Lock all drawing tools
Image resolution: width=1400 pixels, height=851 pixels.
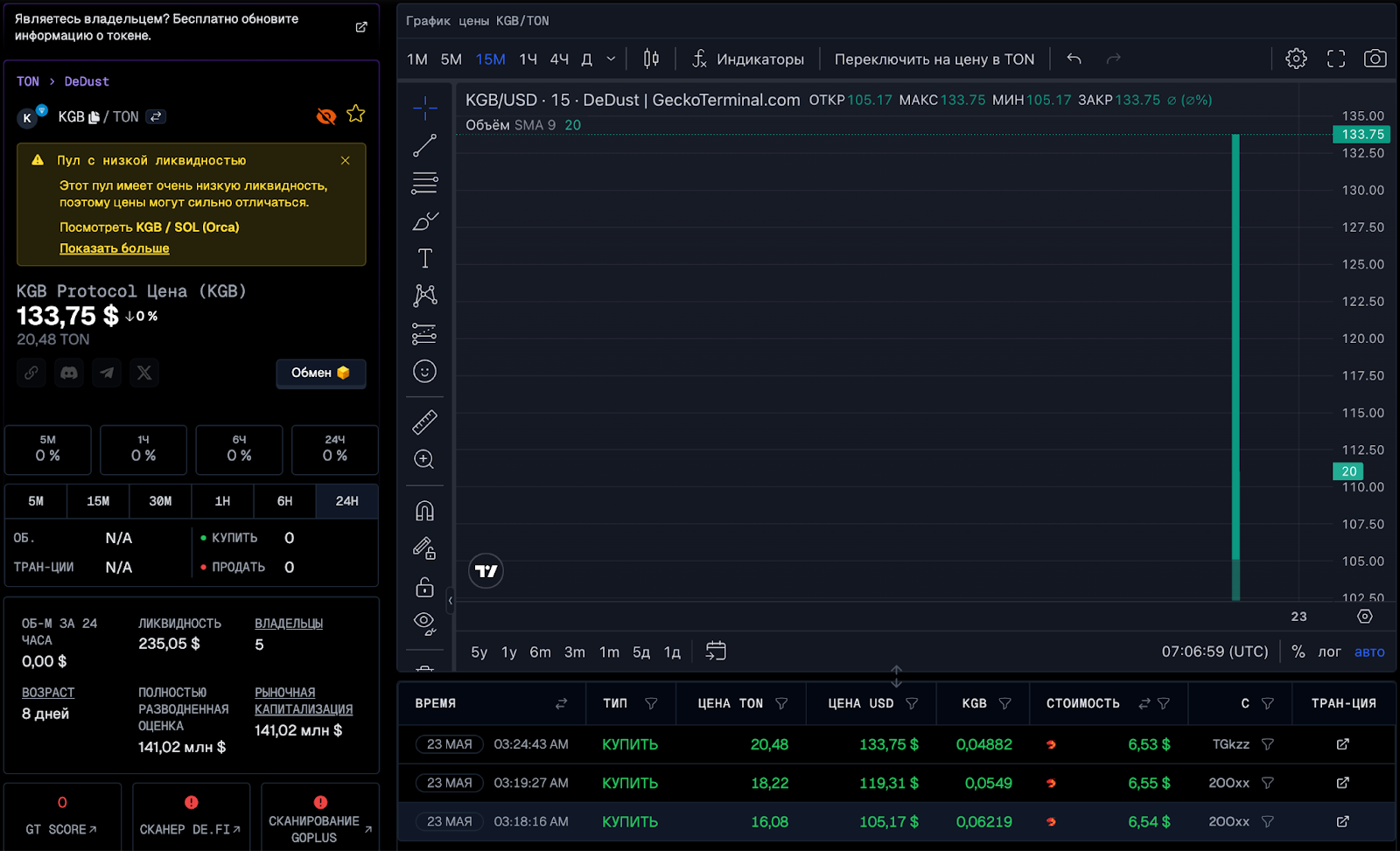[424, 586]
